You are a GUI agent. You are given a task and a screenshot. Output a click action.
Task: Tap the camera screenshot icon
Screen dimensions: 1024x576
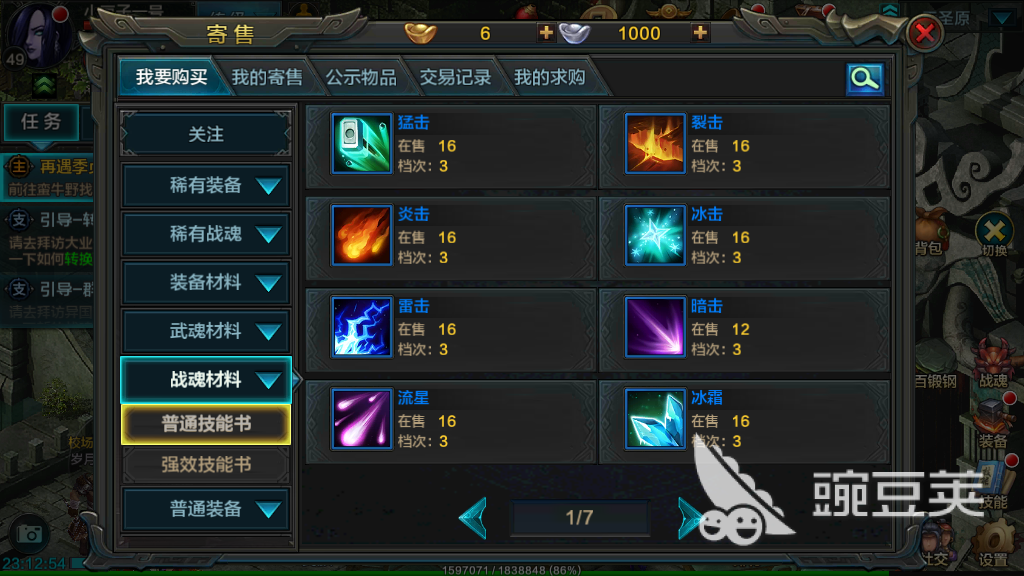click(x=29, y=534)
